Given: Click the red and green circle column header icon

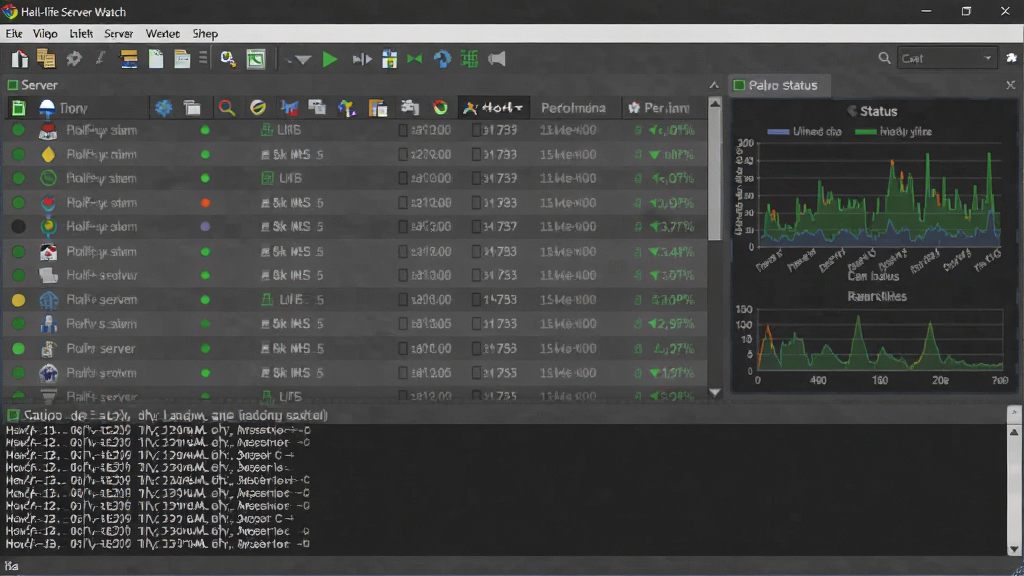Looking at the screenshot, I should click(440, 108).
